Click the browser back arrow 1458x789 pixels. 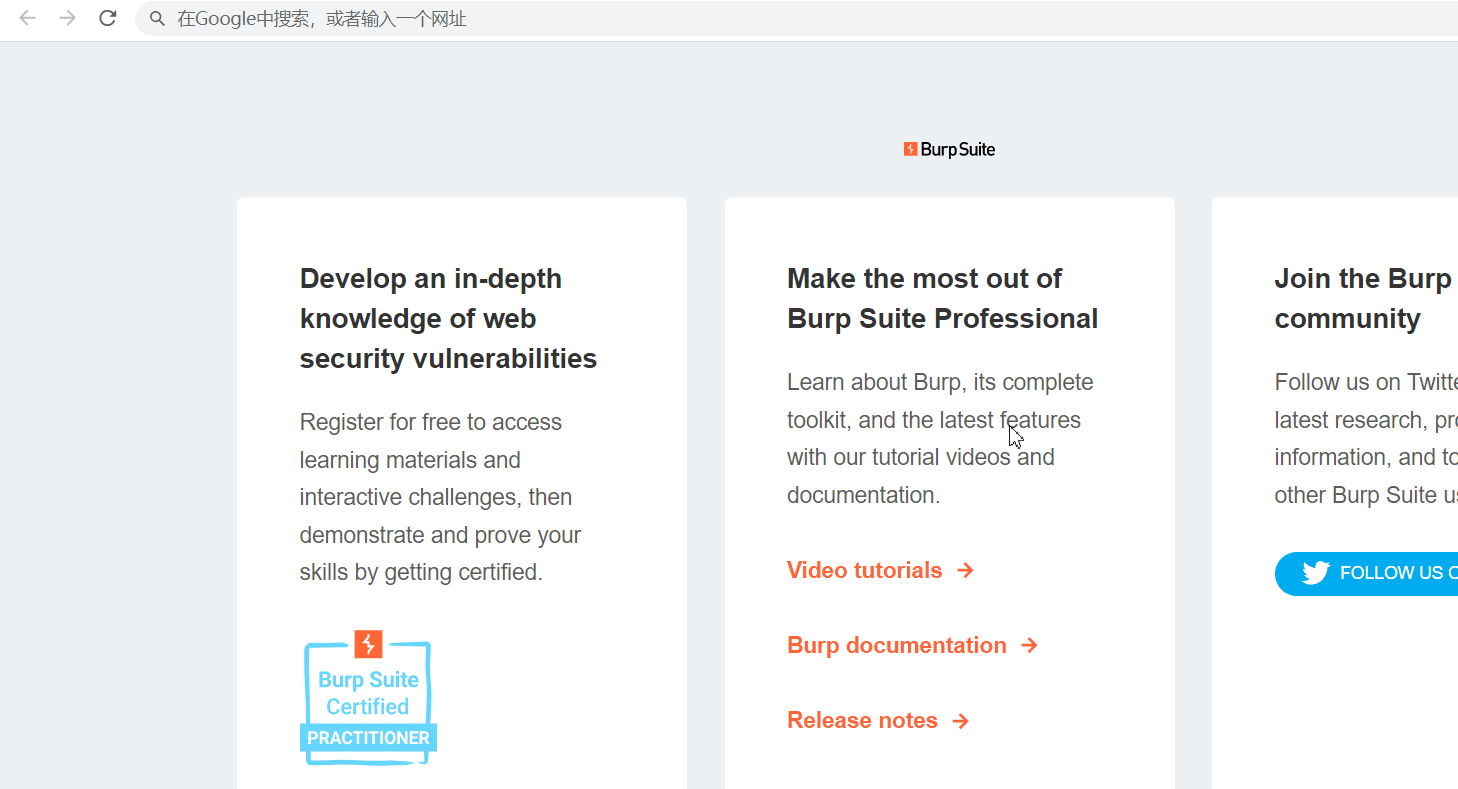pos(27,18)
